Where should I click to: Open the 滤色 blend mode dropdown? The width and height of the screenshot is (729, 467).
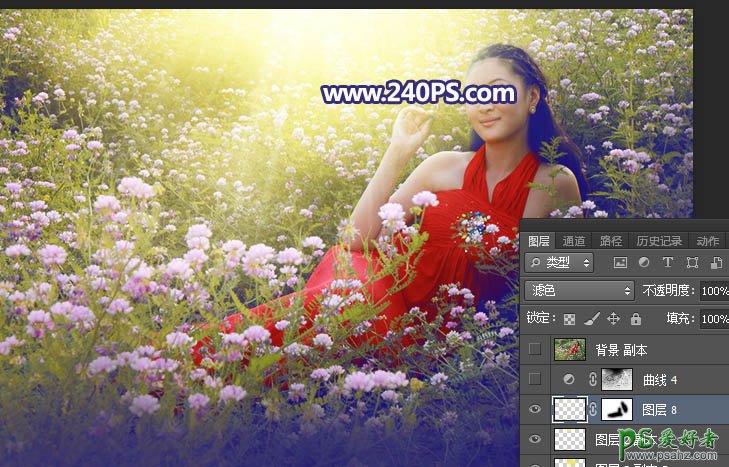click(x=580, y=290)
